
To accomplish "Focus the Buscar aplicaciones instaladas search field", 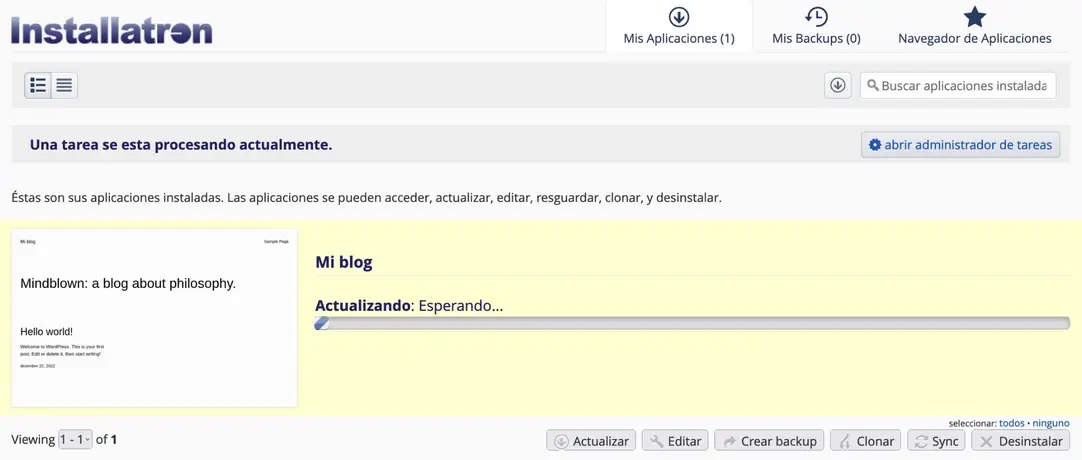I will point(958,86).
